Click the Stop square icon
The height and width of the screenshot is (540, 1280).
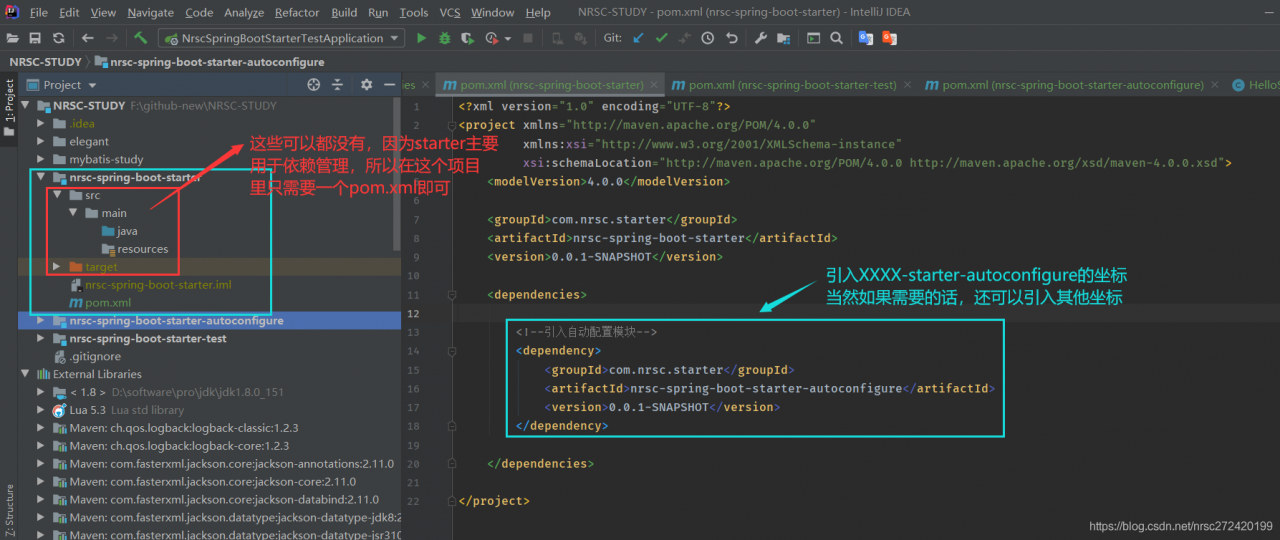pos(528,38)
